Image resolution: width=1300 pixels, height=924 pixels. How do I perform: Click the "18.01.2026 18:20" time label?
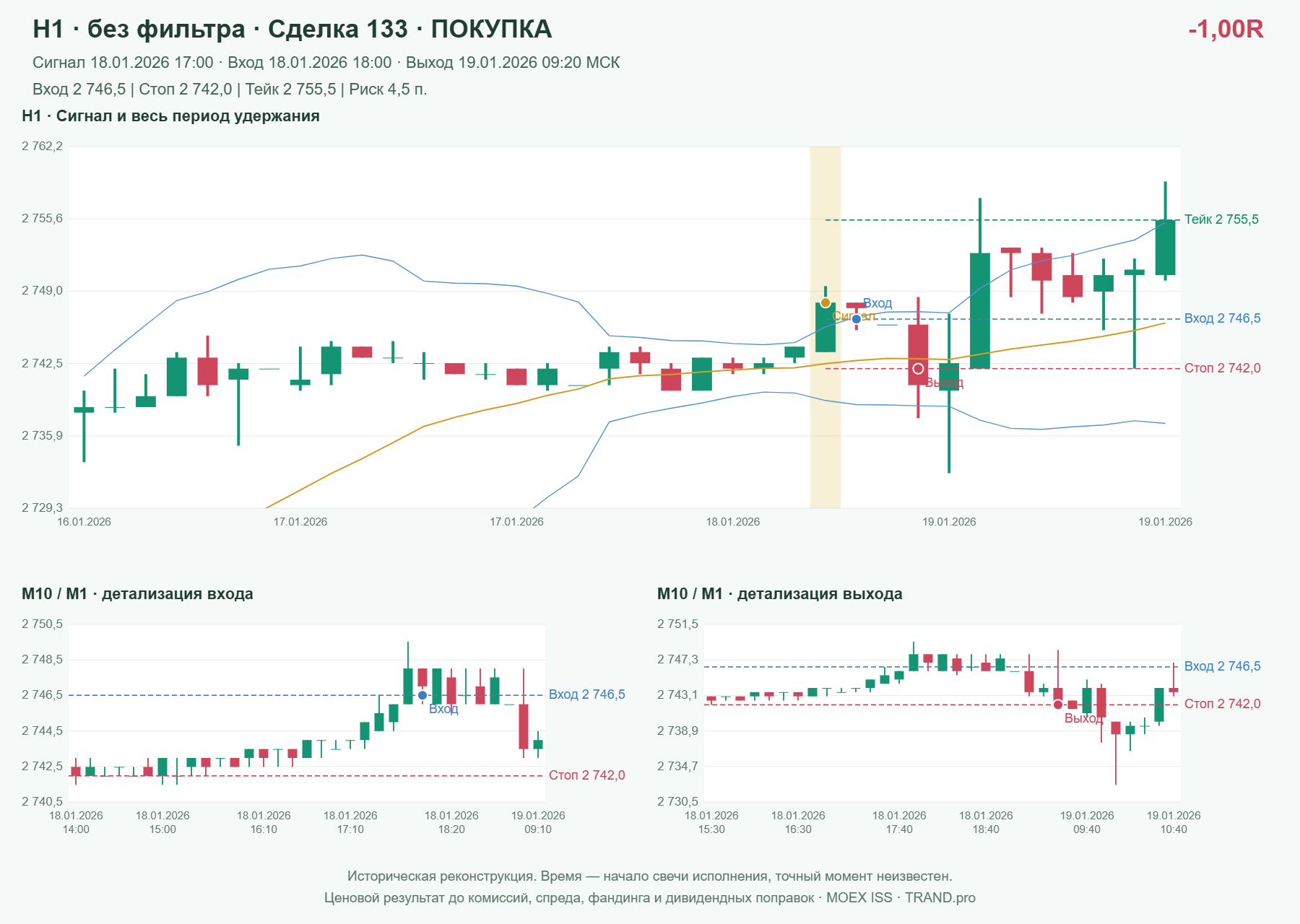tap(451, 822)
